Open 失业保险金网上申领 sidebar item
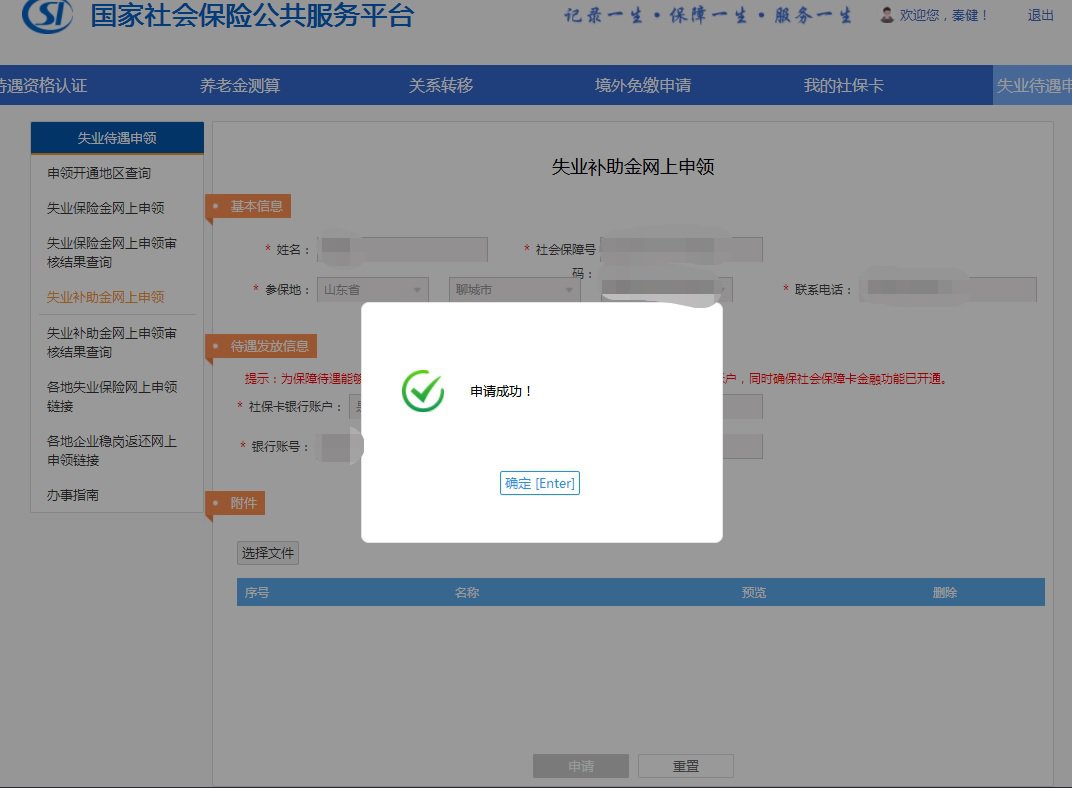Screen dimensions: 1072x788 pyautogui.click(x=105, y=208)
